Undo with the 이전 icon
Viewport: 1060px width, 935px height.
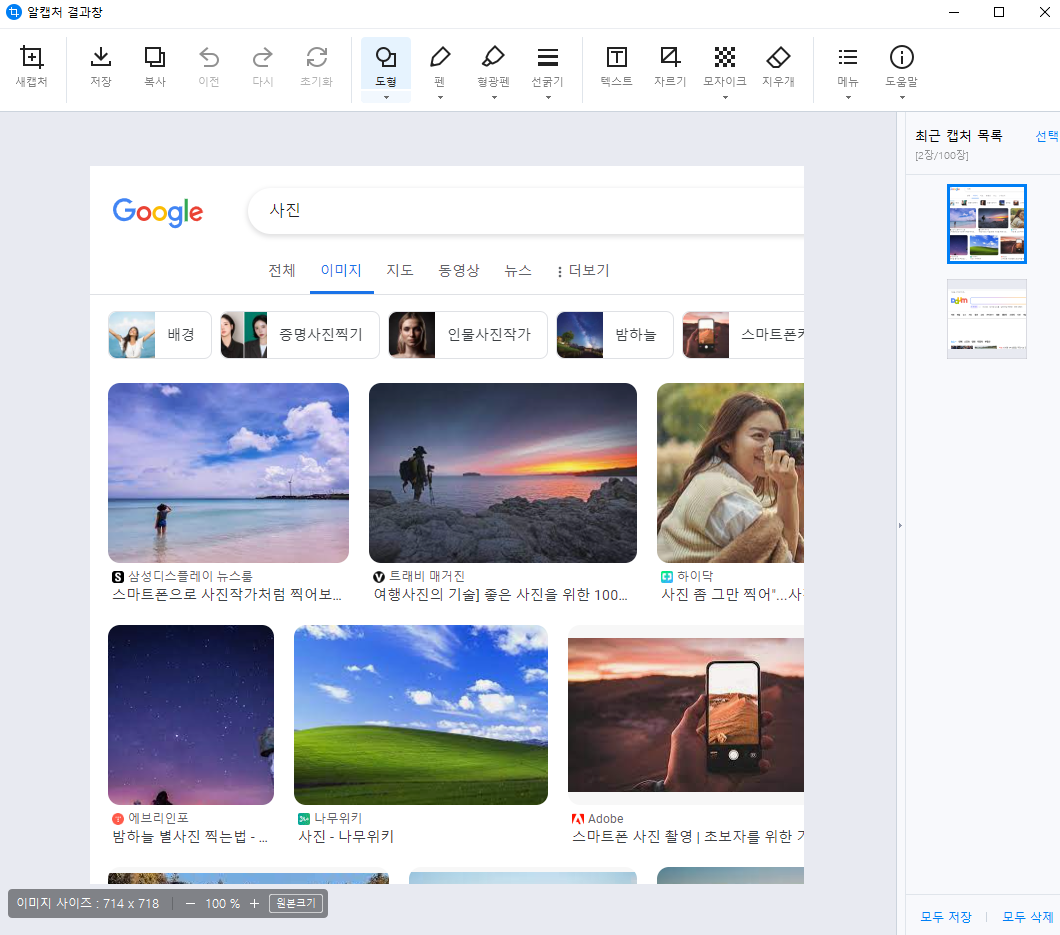tap(209, 66)
